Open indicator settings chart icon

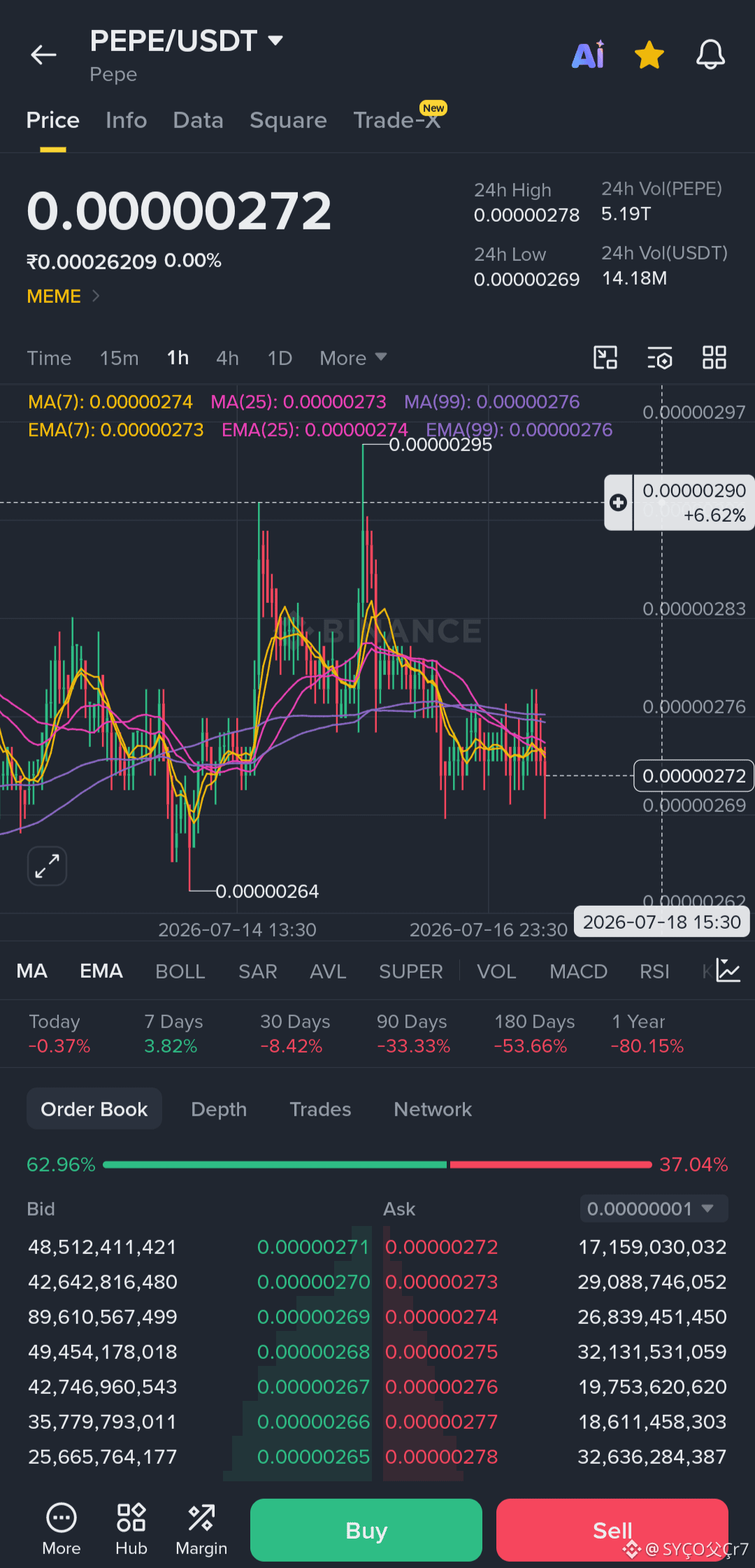tap(728, 971)
